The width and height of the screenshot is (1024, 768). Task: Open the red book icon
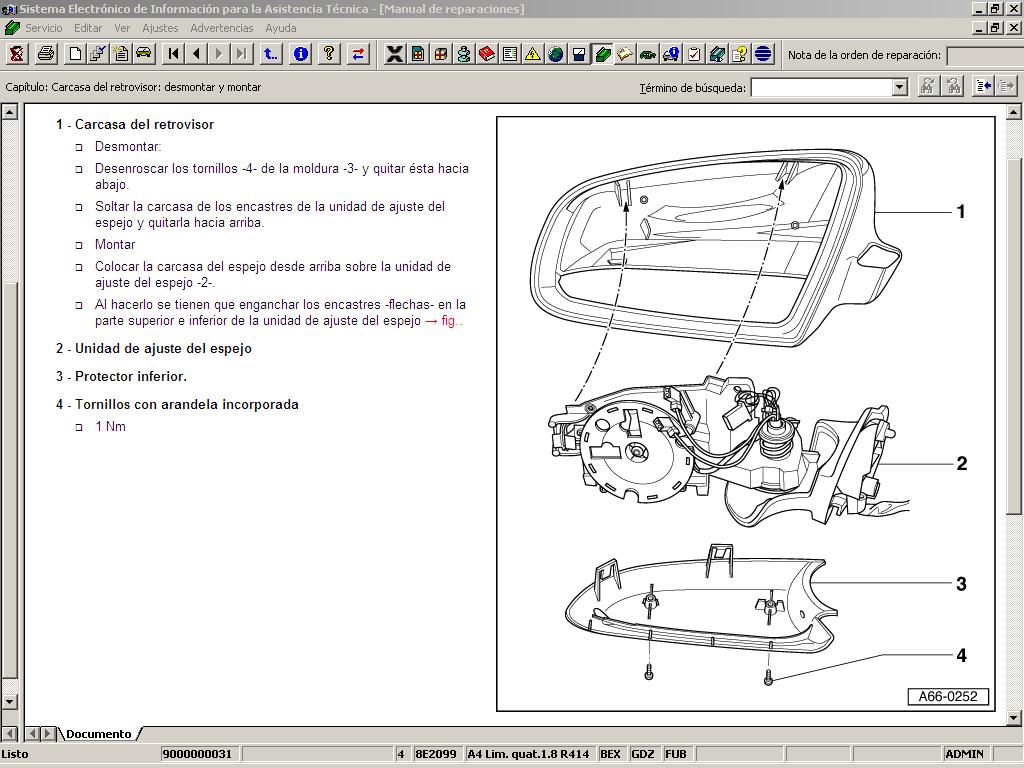487,54
